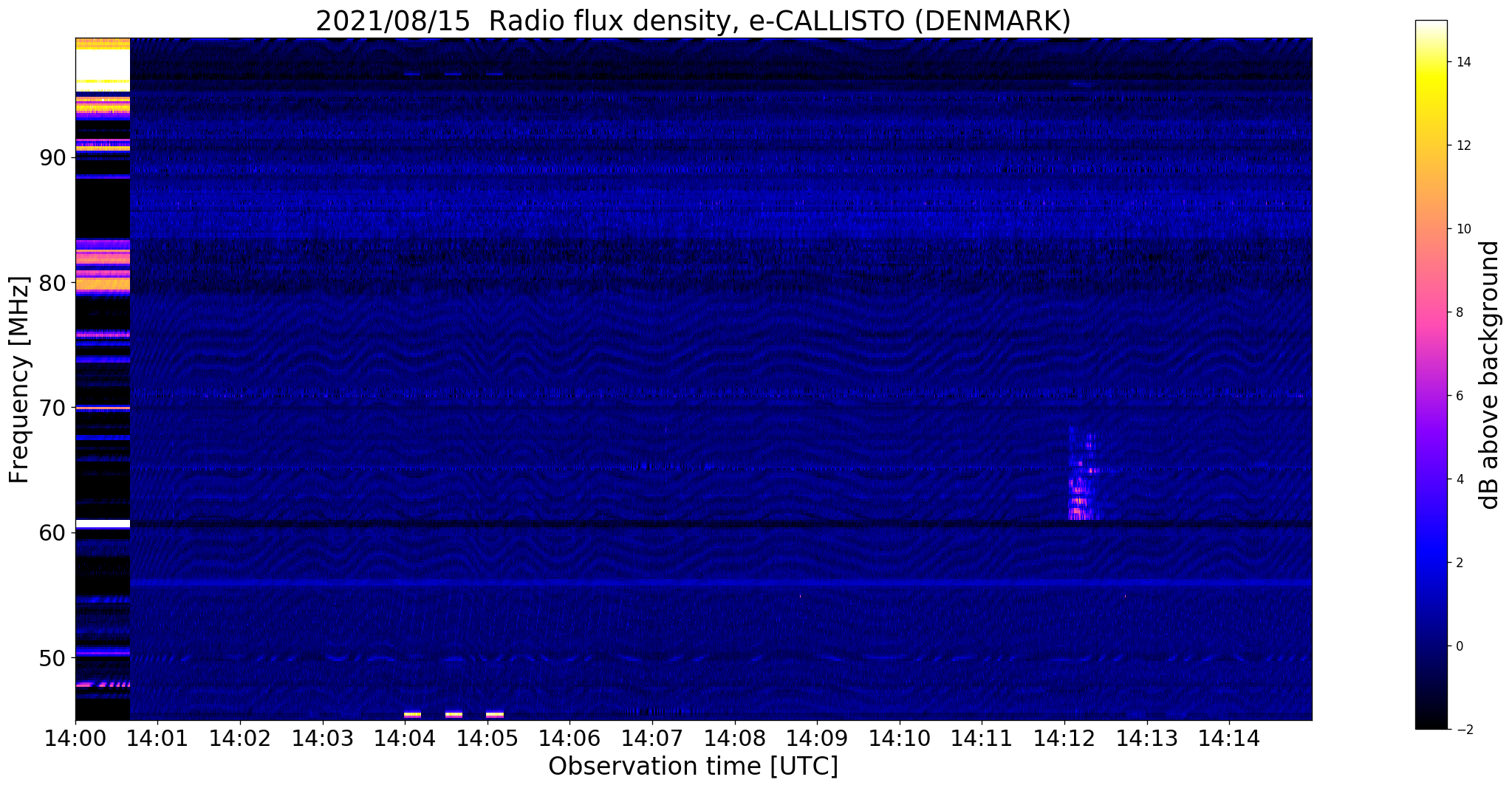
Task: Click the 14:02 time tick label
Action: click(x=240, y=738)
